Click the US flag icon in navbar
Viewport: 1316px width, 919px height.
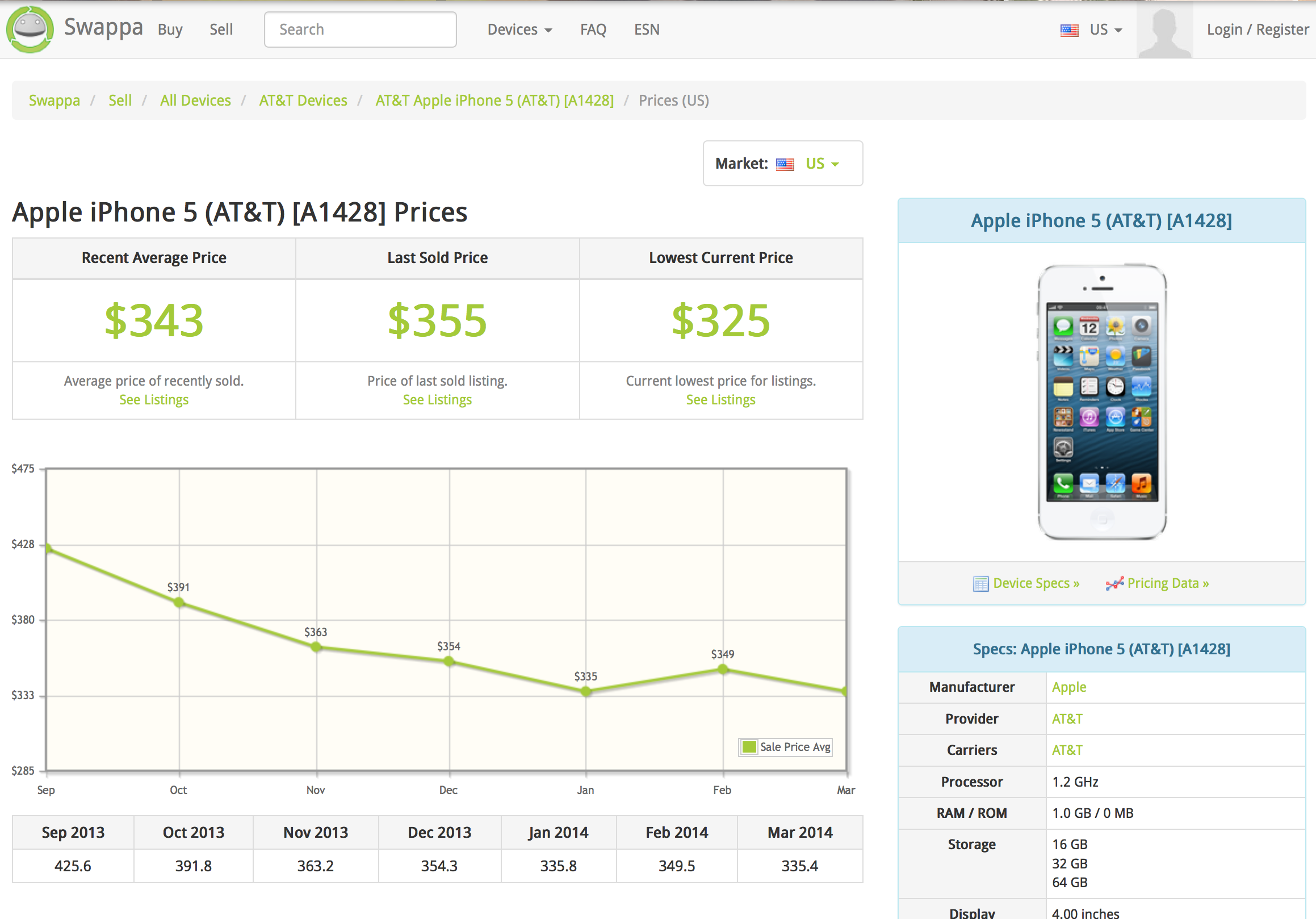point(1069,30)
